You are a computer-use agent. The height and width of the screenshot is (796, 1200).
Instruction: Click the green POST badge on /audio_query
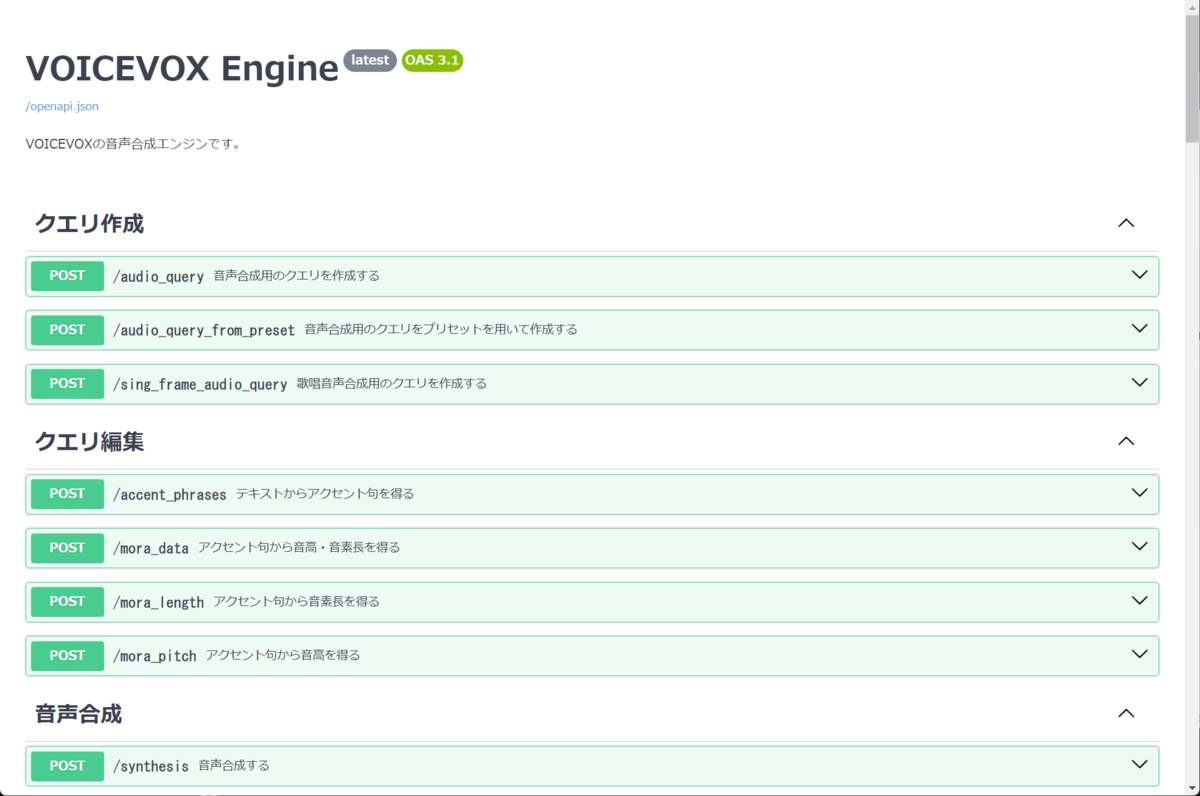pyautogui.click(x=66, y=275)
